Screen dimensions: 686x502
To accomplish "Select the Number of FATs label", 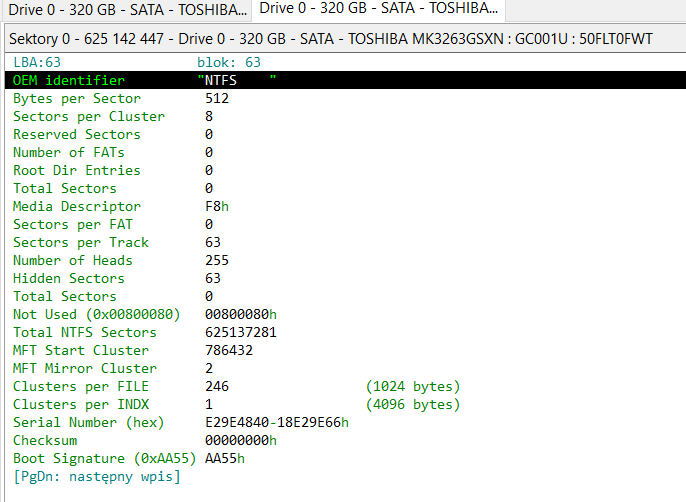I will (69, 152).
